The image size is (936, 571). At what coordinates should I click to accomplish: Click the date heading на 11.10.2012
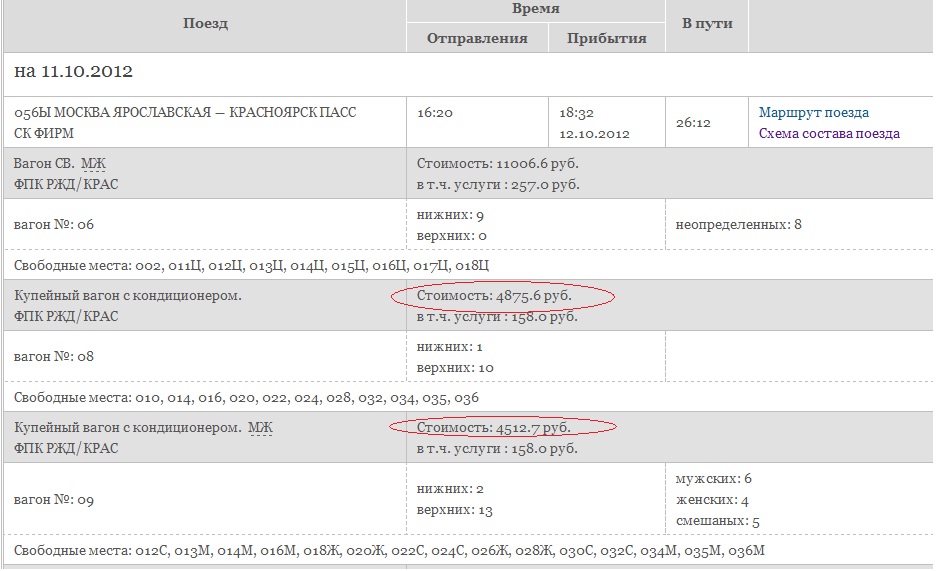pos(73,72)
